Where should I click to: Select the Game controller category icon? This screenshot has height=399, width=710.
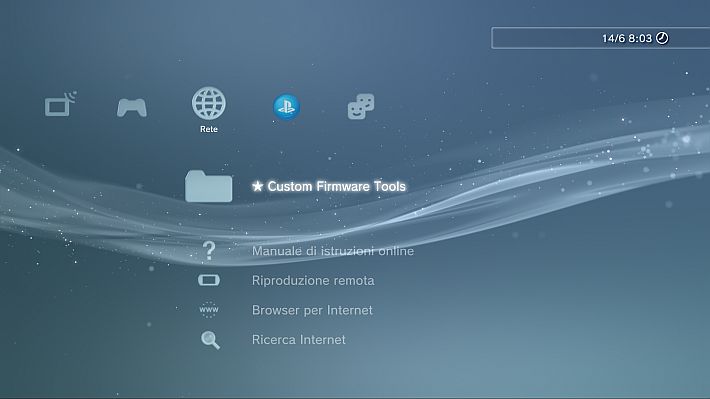pos(132,107)
